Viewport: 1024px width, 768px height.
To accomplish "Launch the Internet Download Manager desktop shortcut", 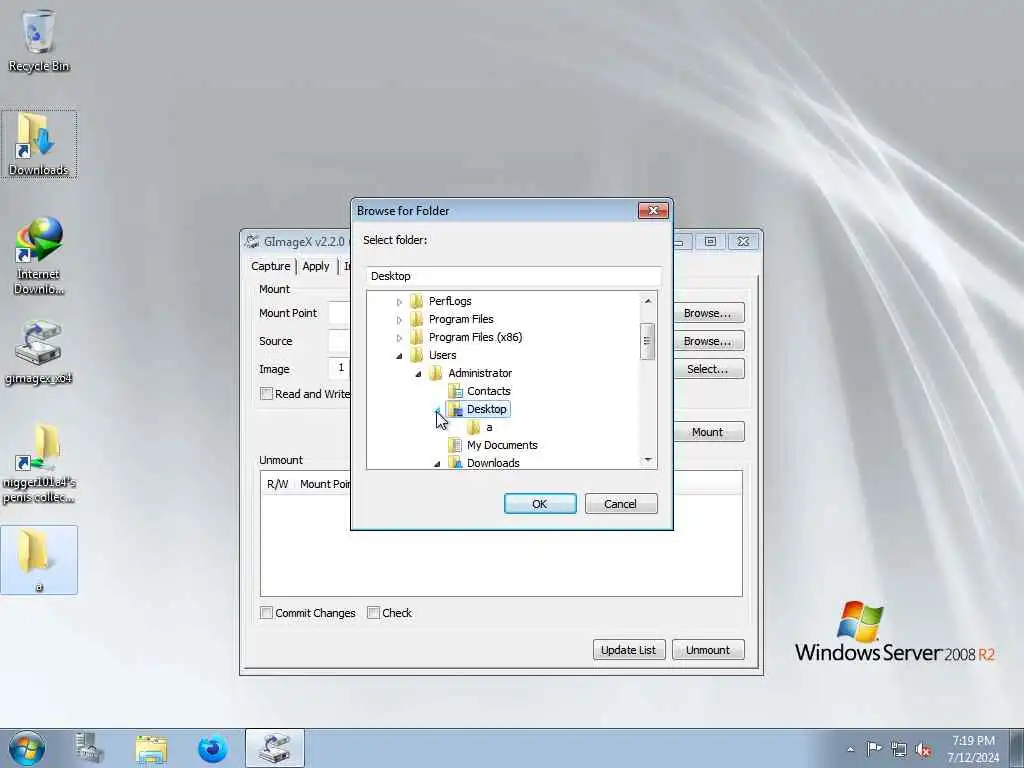I will point(39,256).
